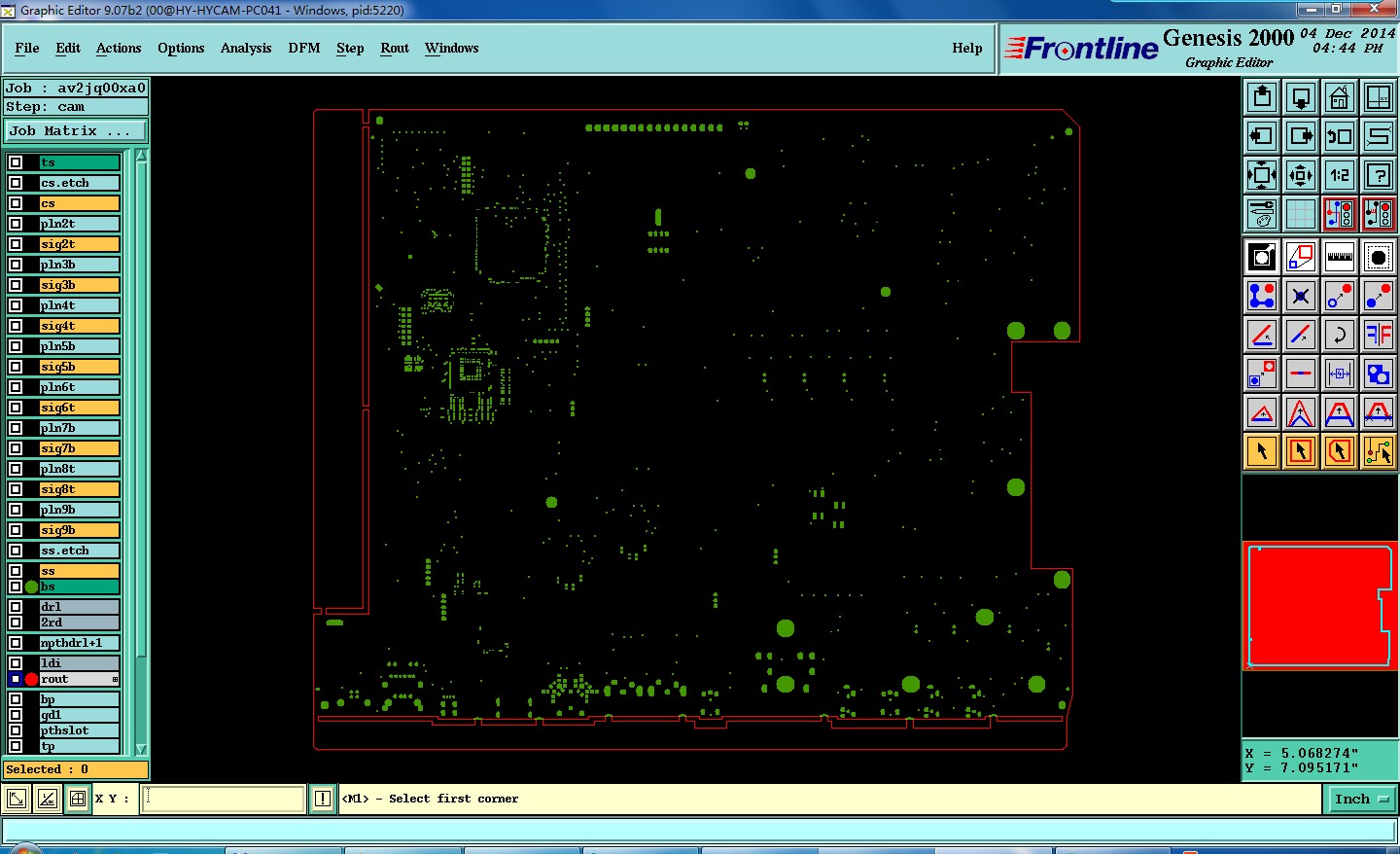Screen dimensions: 1400x854
Task: Click the red board overview thumbnail
Action: 1319,606
